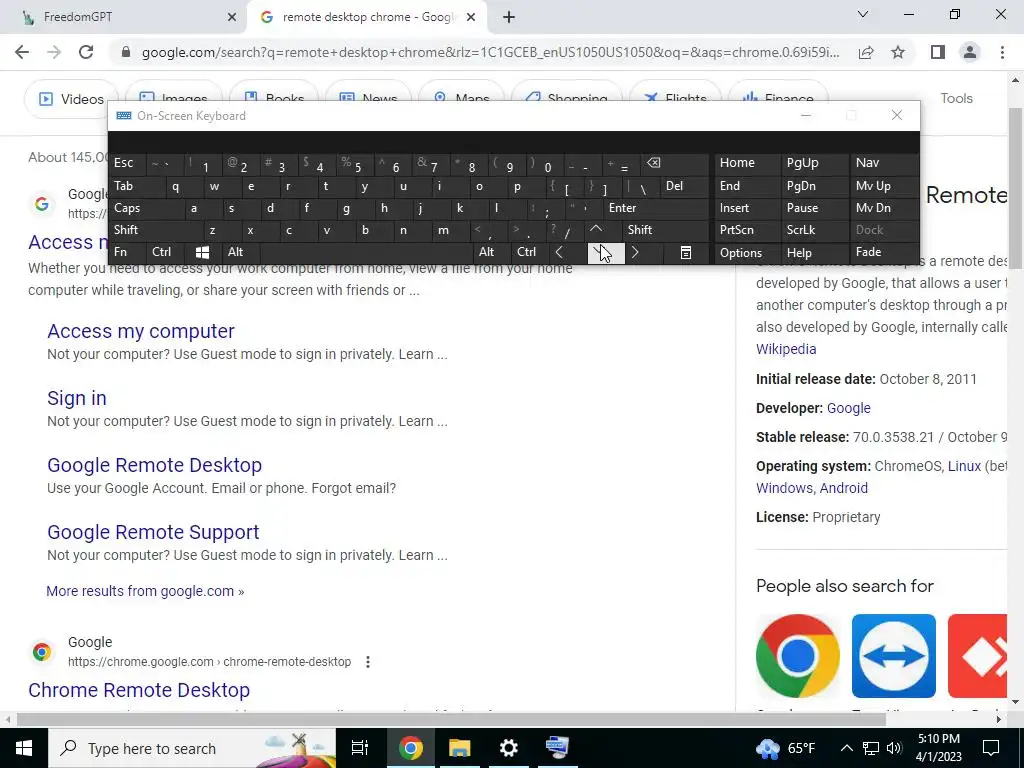Bookmark this page with the star icon
This screenshot has width=1024, height=768.
(898, 52)
